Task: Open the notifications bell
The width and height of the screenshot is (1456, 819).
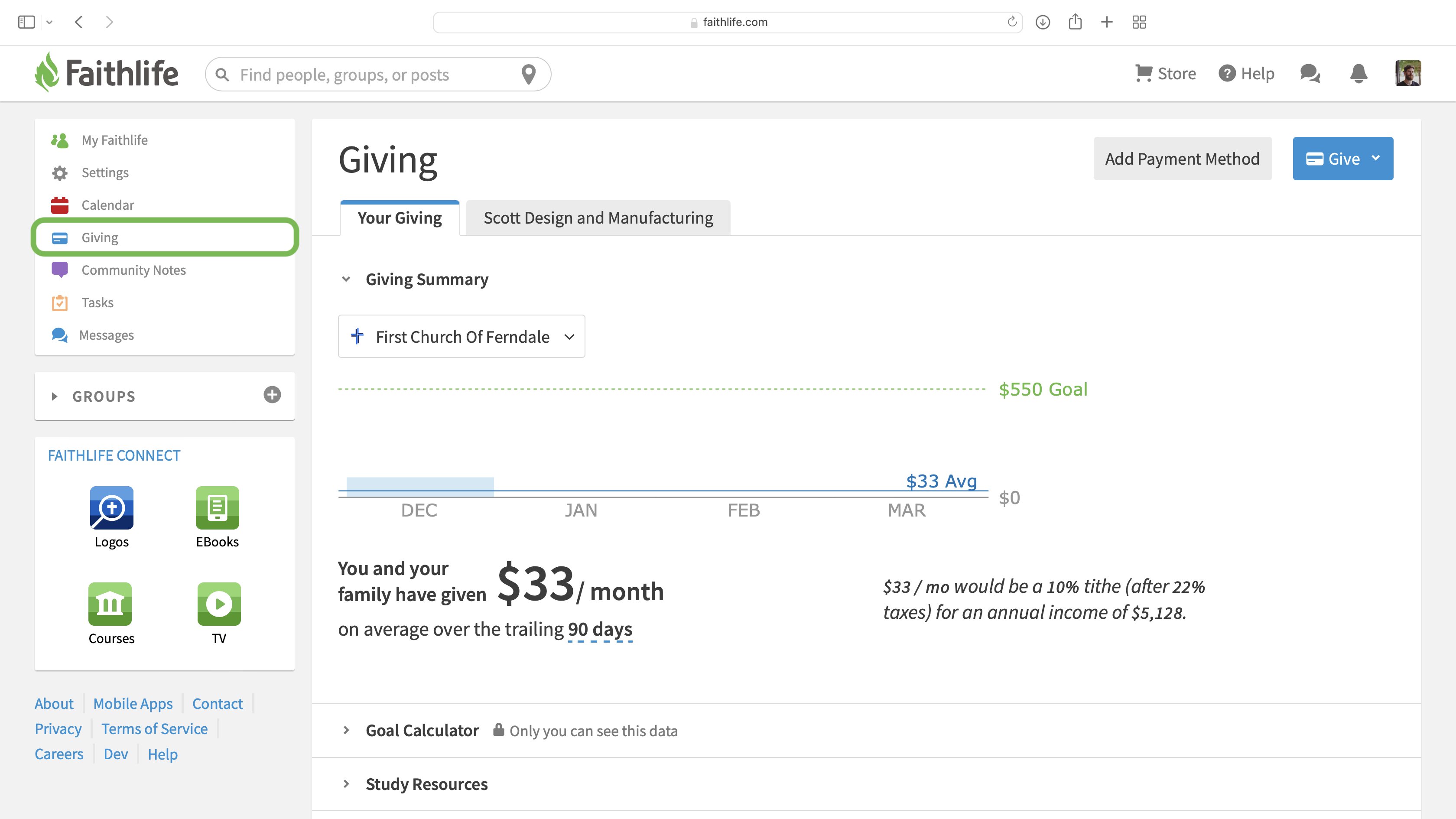Action: tap(1359, 74)
